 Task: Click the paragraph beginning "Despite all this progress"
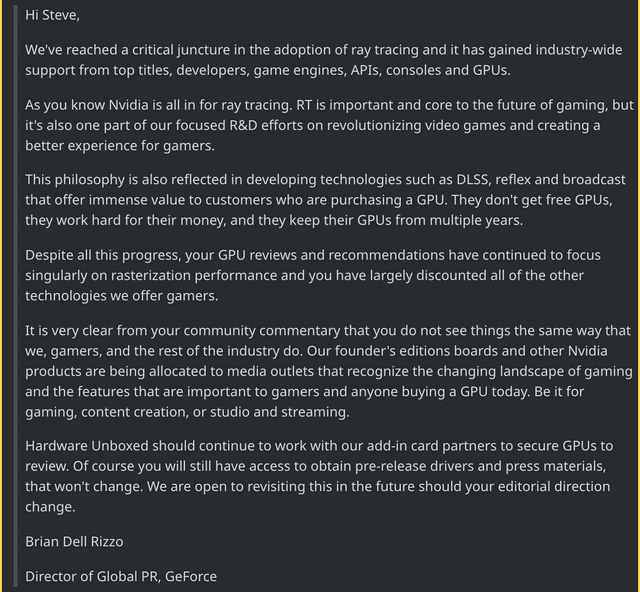pos(313,275)
